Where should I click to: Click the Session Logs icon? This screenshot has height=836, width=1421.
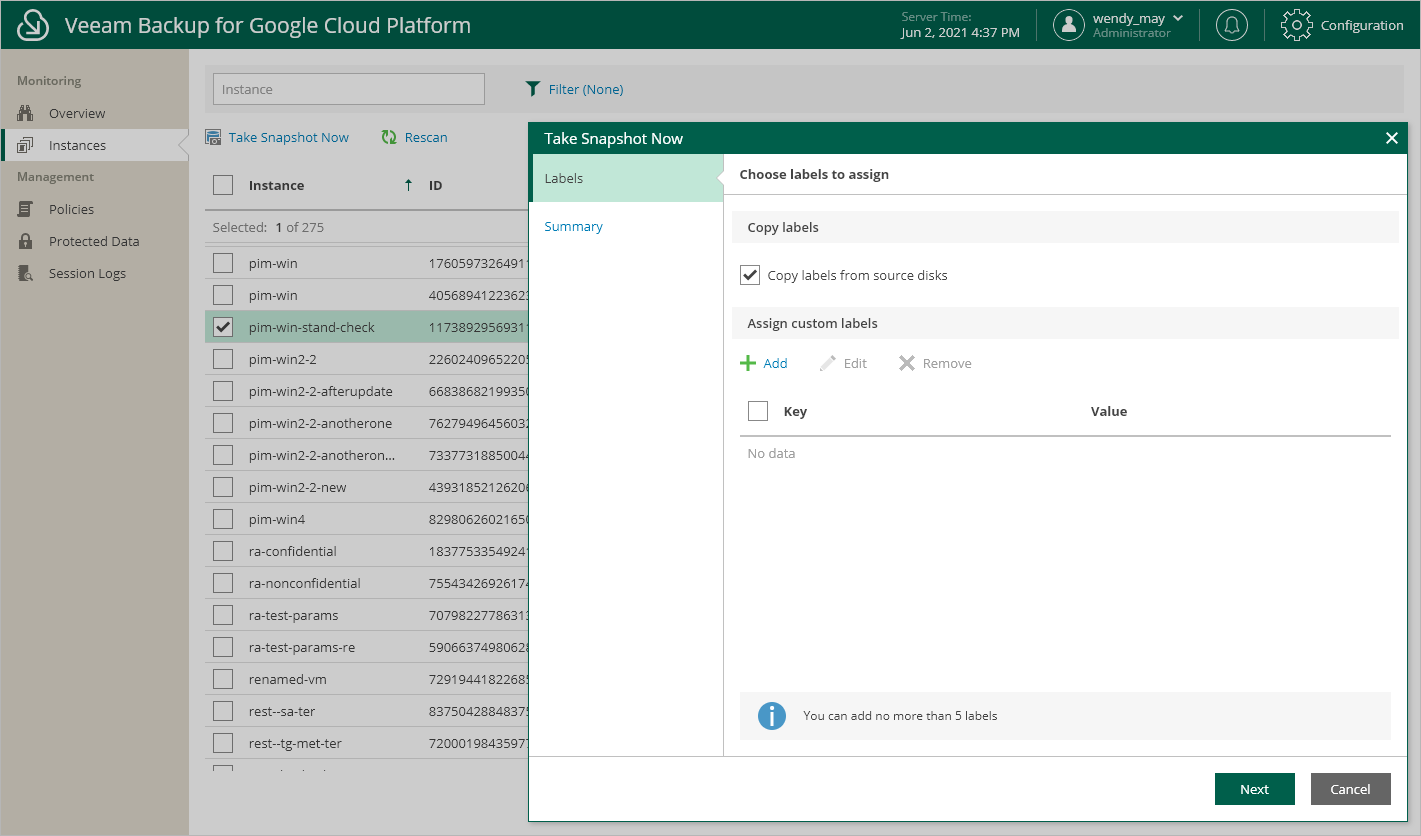[26, 273]
